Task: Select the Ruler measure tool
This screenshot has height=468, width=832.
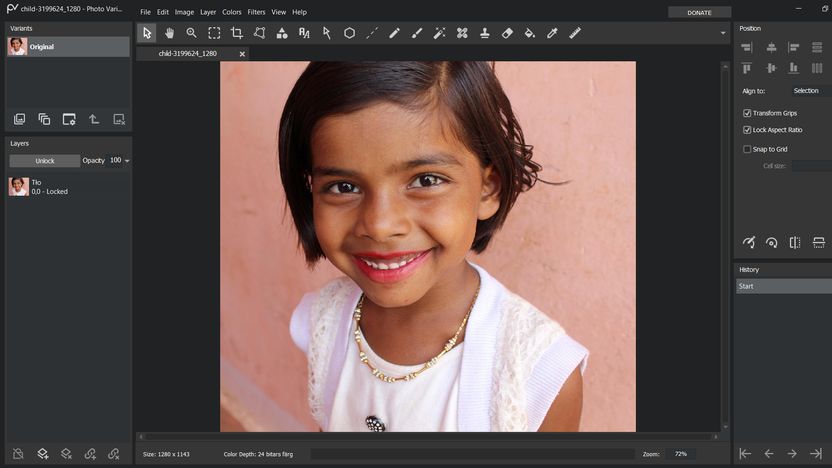Action: tap(575, 33)
